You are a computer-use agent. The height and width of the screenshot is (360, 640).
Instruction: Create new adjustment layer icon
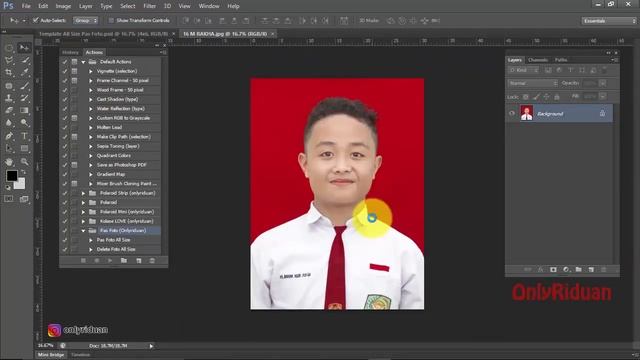[x=566, y=269]
